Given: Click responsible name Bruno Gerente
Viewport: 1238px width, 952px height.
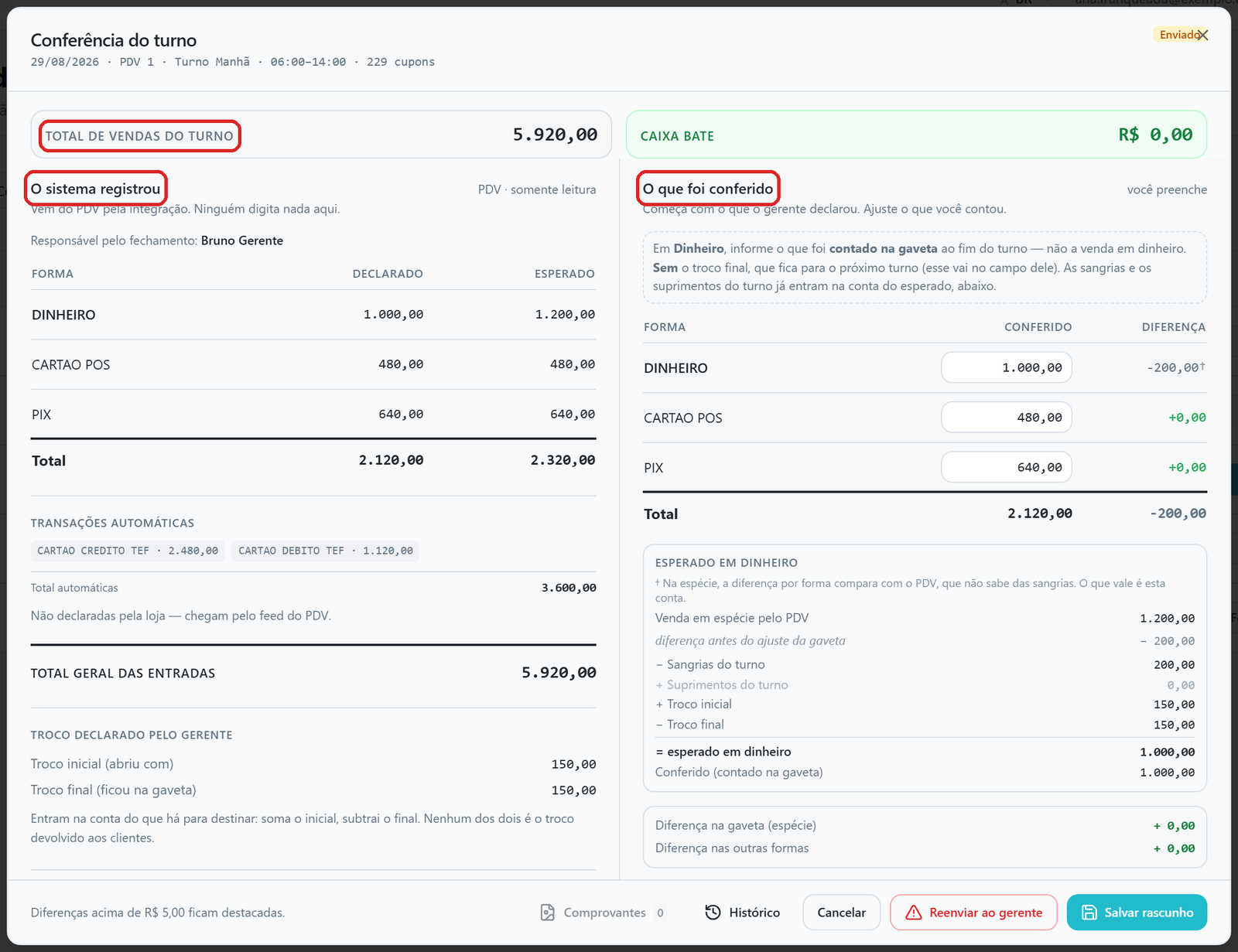Looking at the screenshot, I should click(x=242, y=241).
